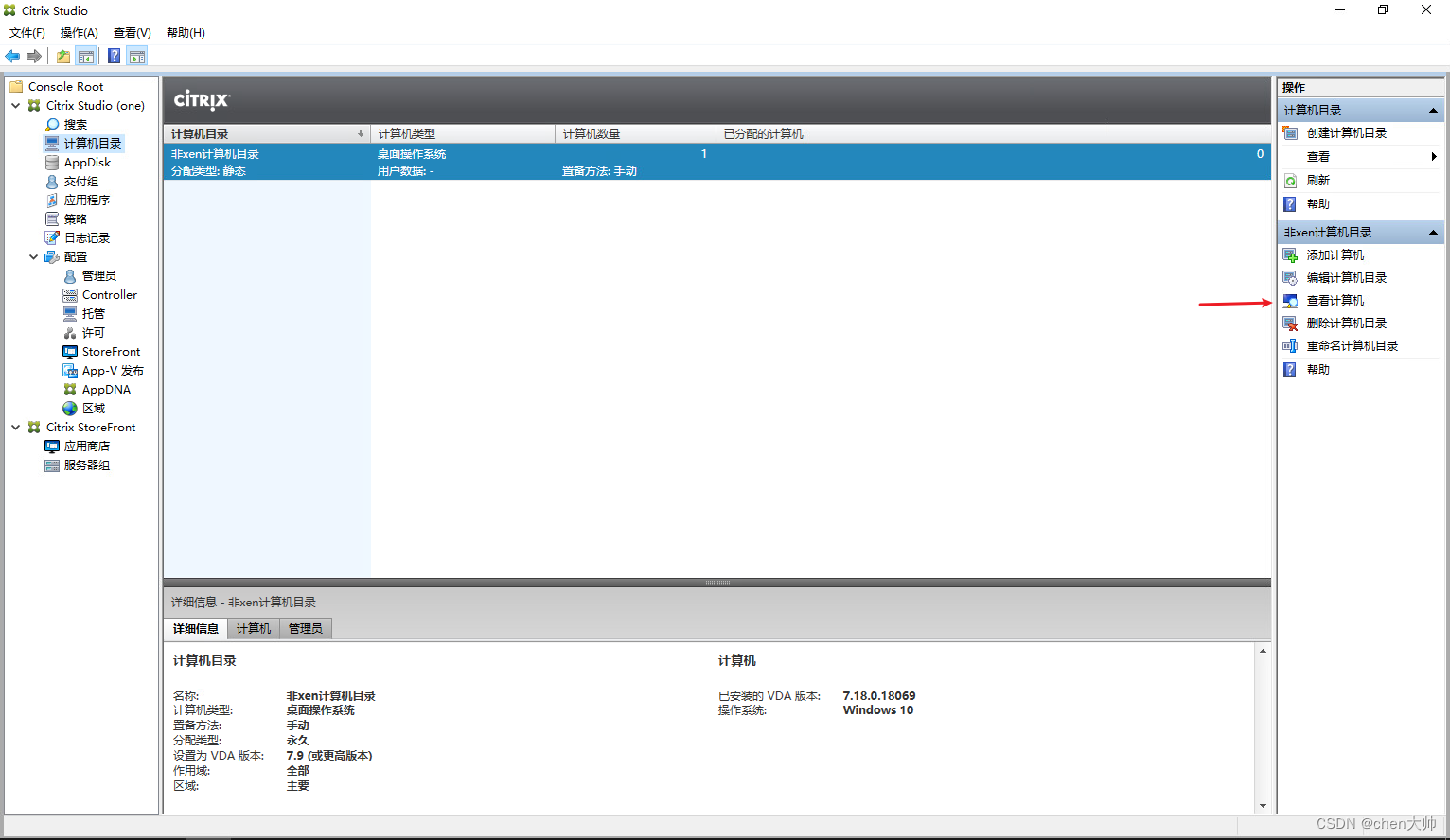This screenshot has width=1450, height=840.
Task: Collapse the Citrix StoreFront tree node
Action: [16, 428]
